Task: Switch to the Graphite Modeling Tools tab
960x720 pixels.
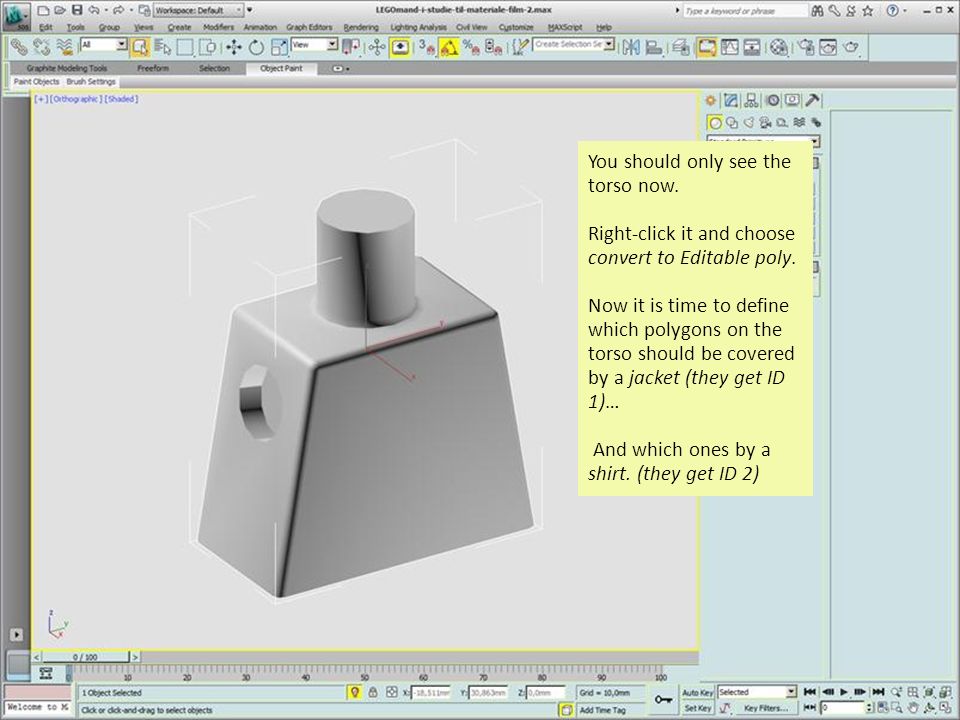Action: [x=67, y=69]
